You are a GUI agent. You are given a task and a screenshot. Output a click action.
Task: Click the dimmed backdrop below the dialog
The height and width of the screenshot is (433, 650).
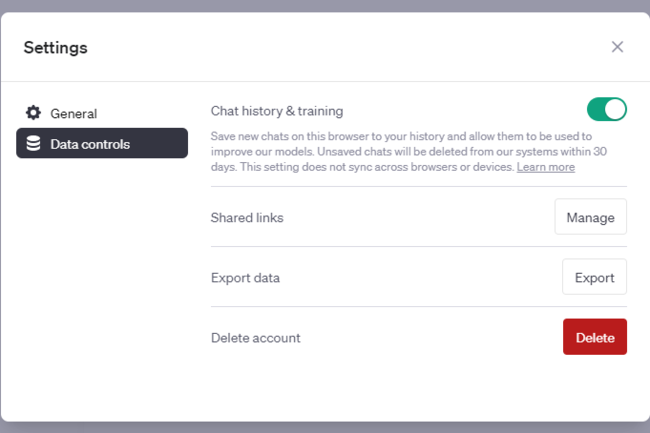coord(325,427)
